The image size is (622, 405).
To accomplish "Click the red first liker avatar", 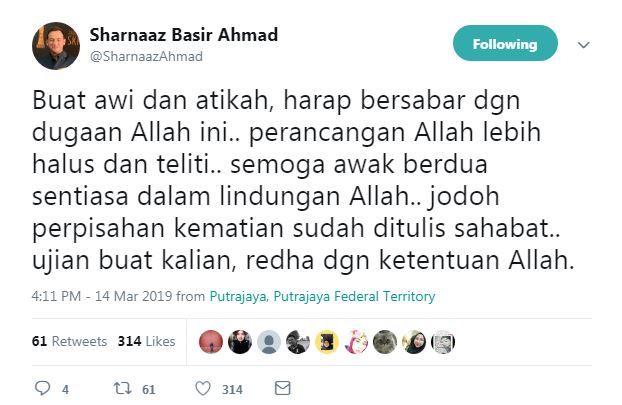I will 211,342.
